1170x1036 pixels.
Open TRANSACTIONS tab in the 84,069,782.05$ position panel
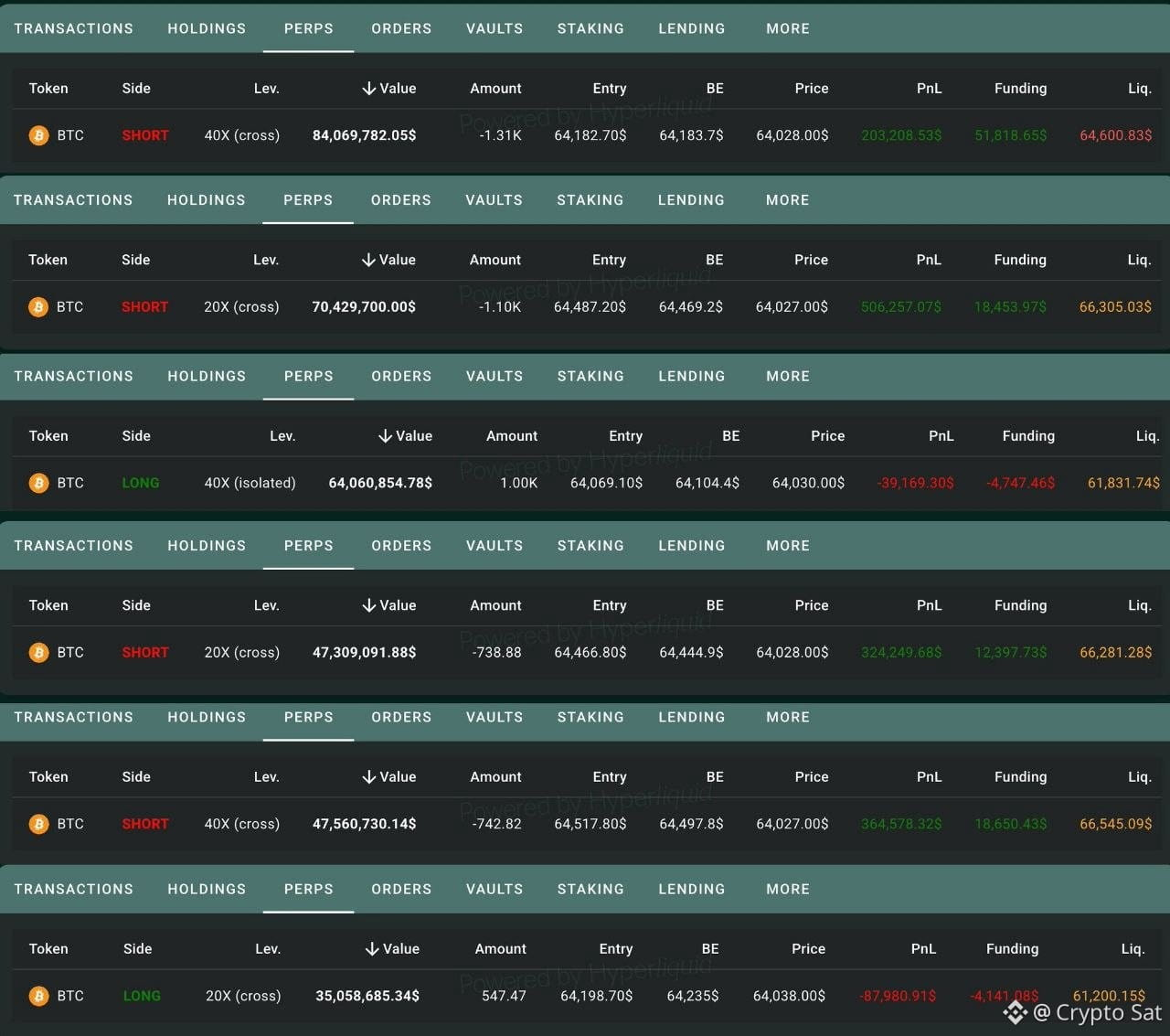(74, 28)
